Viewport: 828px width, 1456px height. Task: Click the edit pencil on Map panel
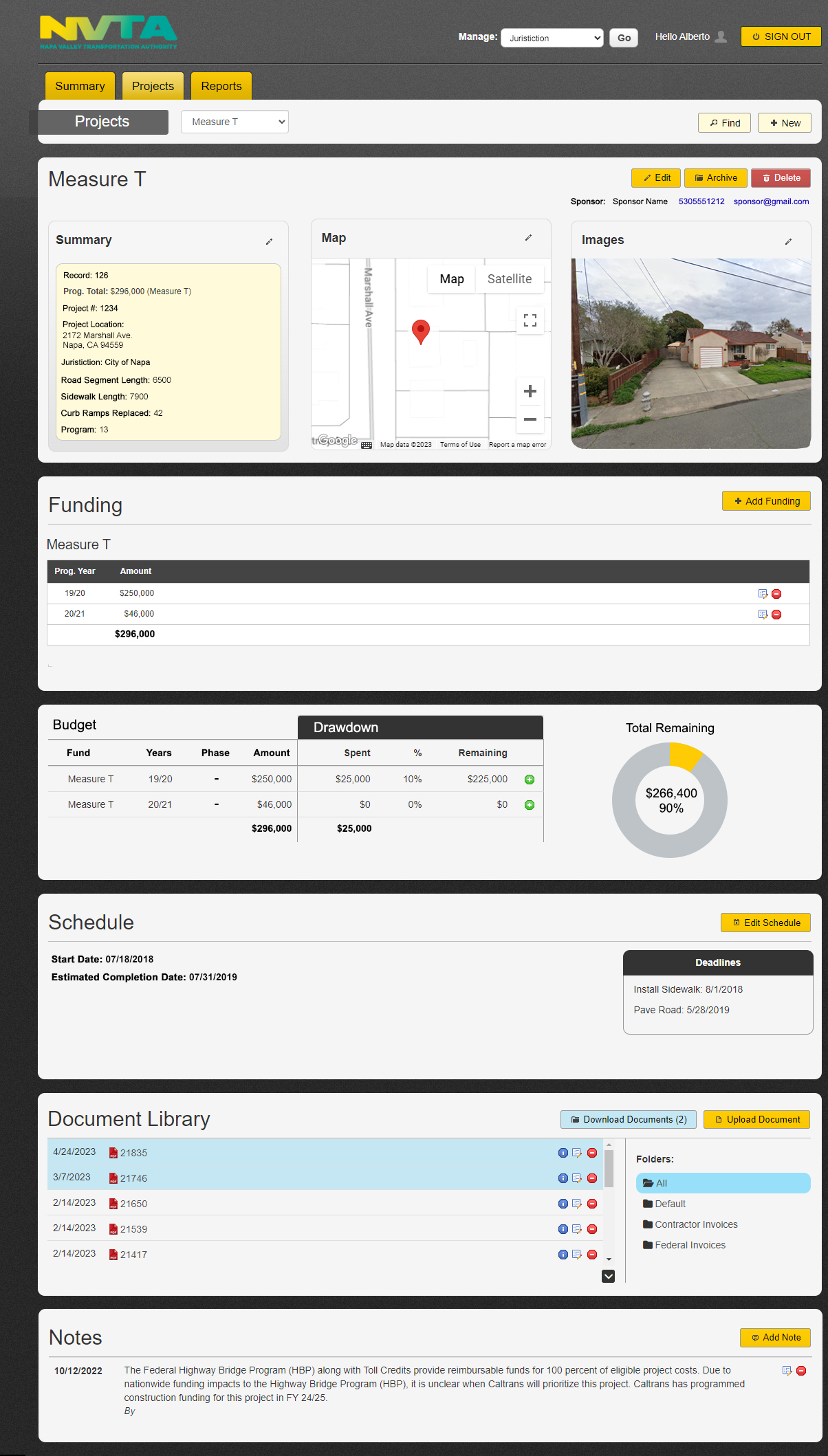pos(528,238)
